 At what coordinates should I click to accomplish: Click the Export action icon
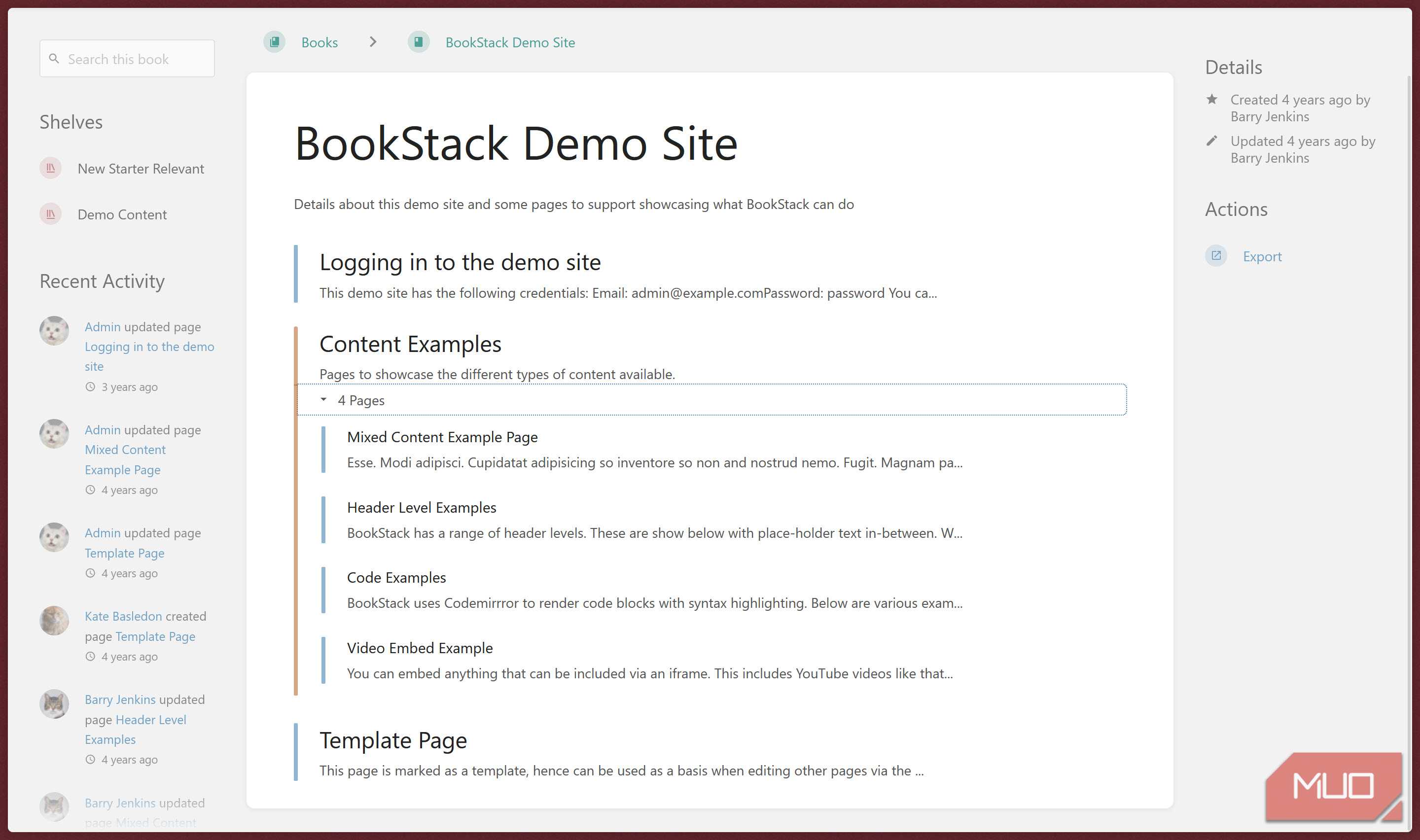tap(1216, 256)
